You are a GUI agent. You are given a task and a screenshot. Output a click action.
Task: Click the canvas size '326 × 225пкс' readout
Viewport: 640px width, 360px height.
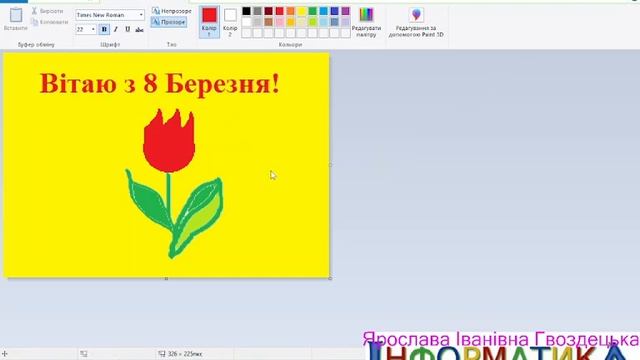[185, 354]
